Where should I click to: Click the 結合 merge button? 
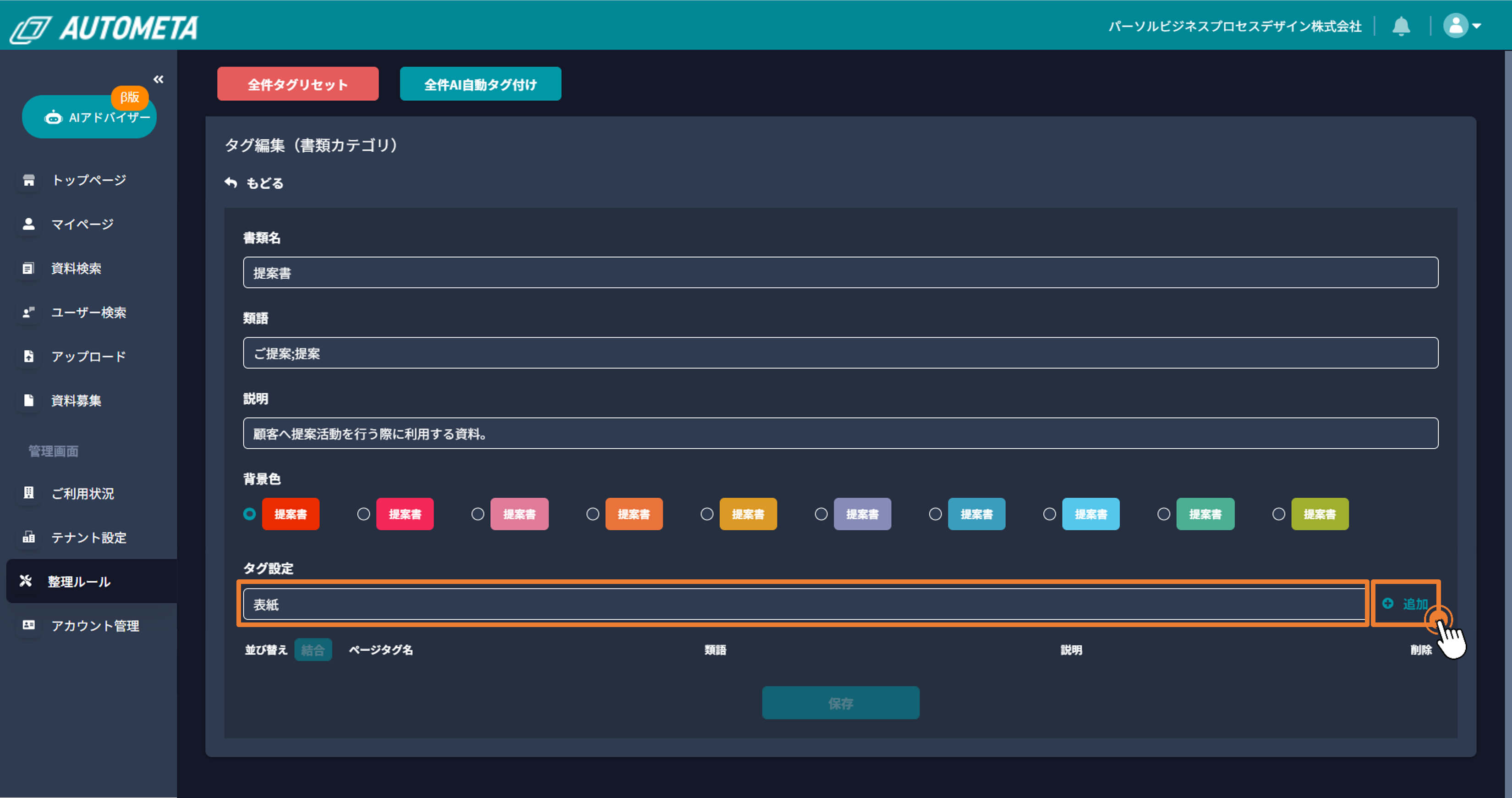point(313,650)
